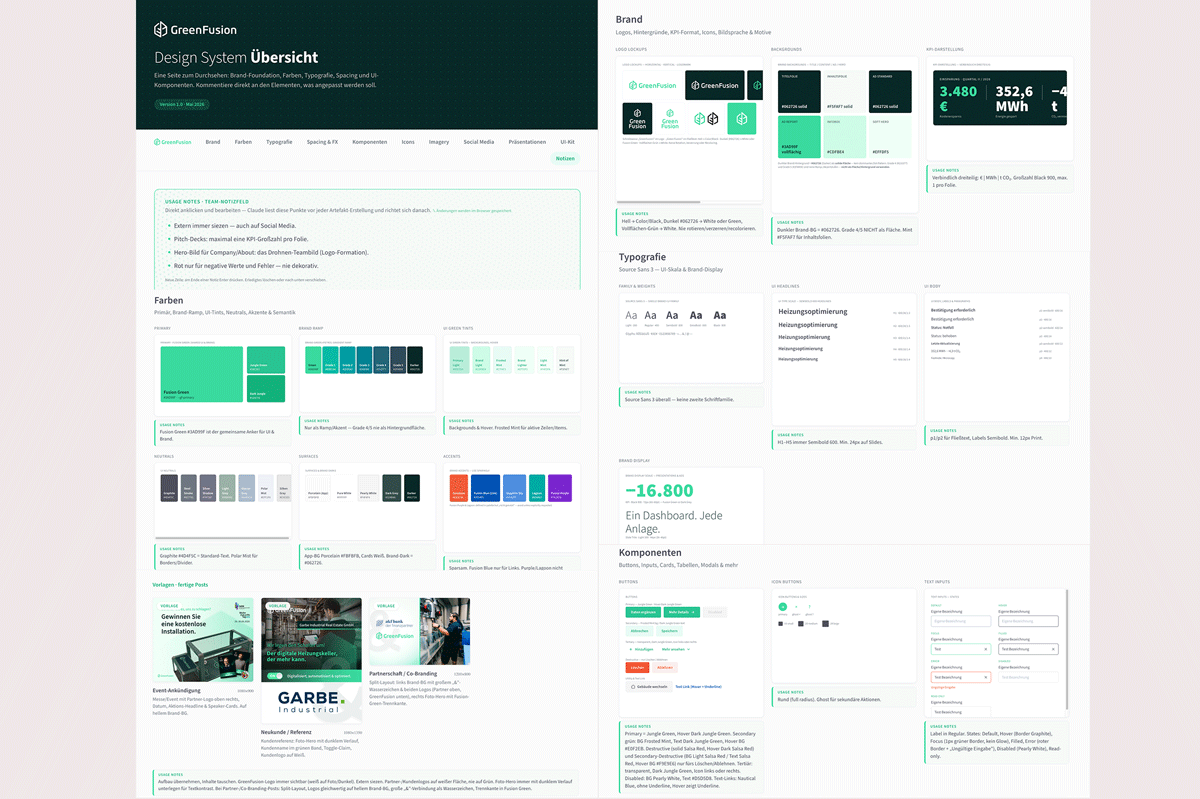Click the Daten ergänzen primary button
Screen dimensions: 1200x799
(x=643, y=612)
